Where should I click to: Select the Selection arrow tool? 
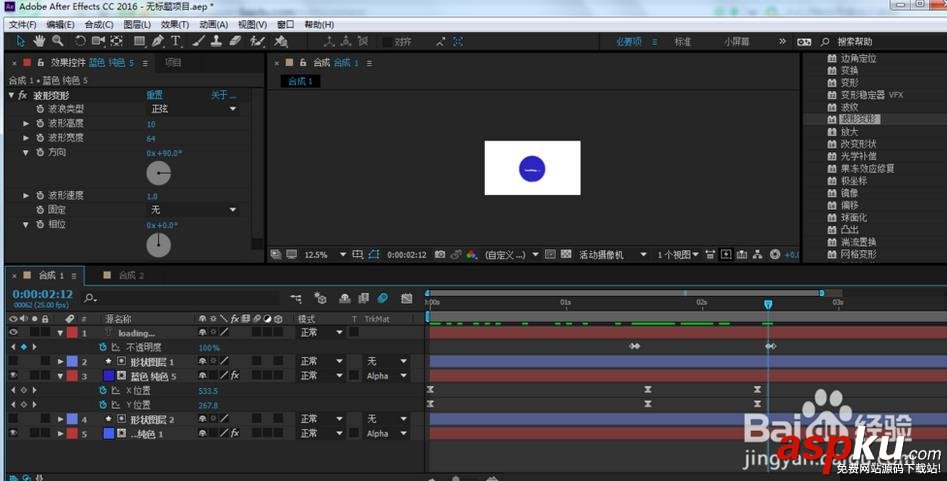coord(21,41)
